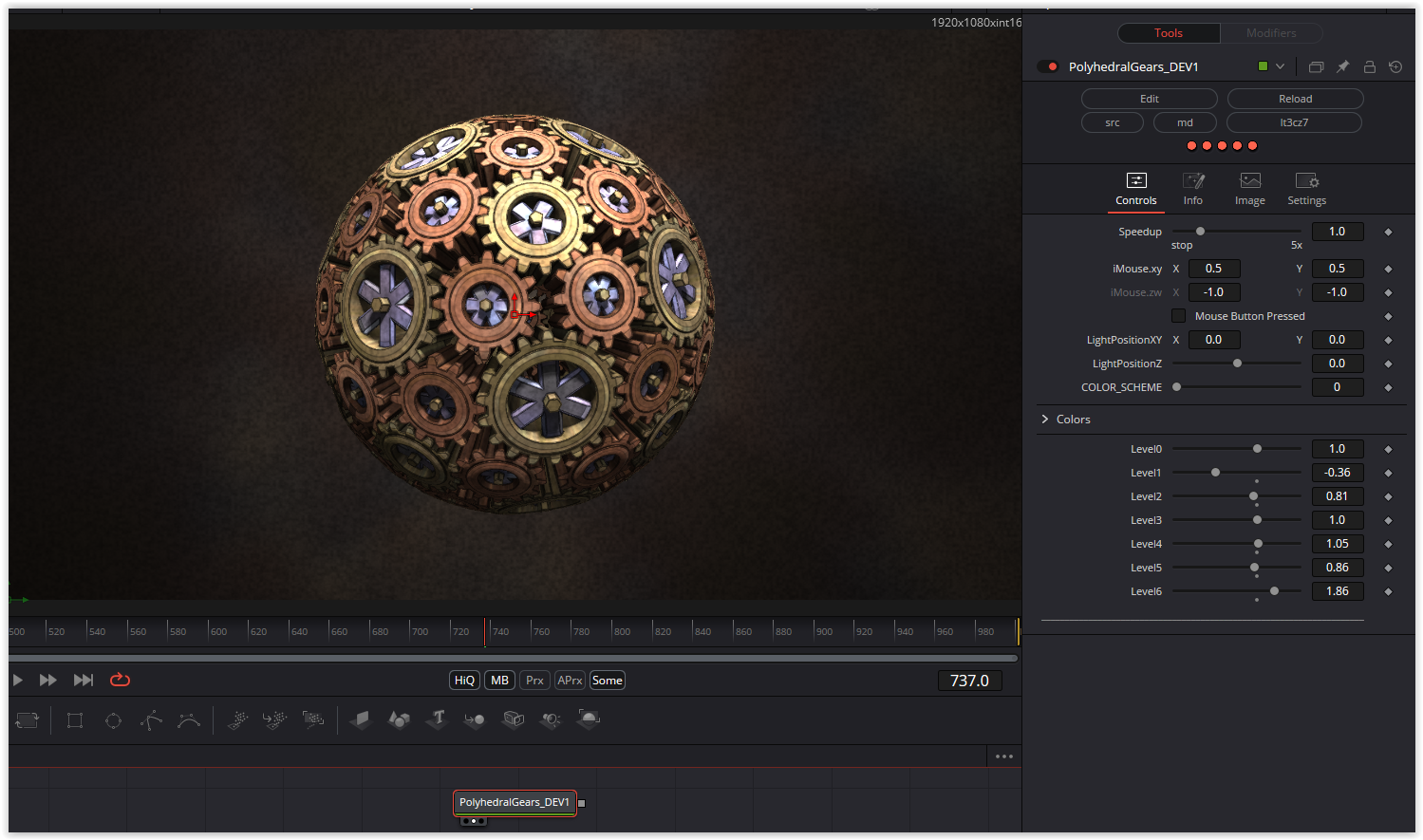Jump to end with skip-forward button
The image size is (1423, 840).
coord(84,680)
